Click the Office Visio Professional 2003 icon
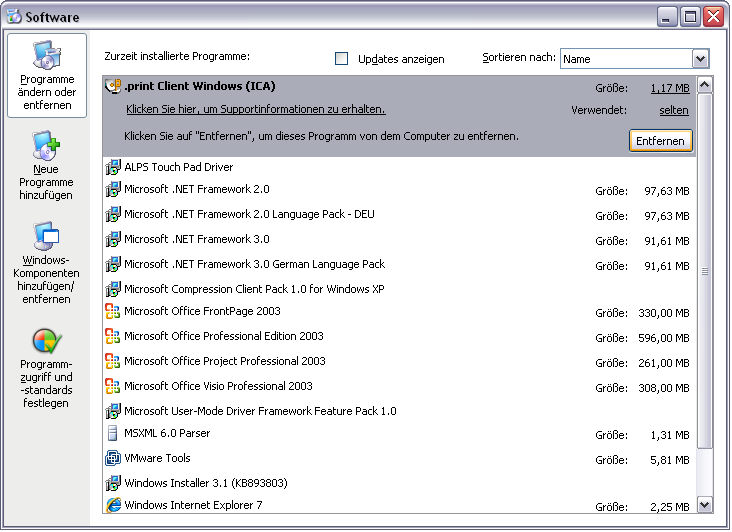The height and width of the screenshot is (532, 732). (x=113, y=386)
